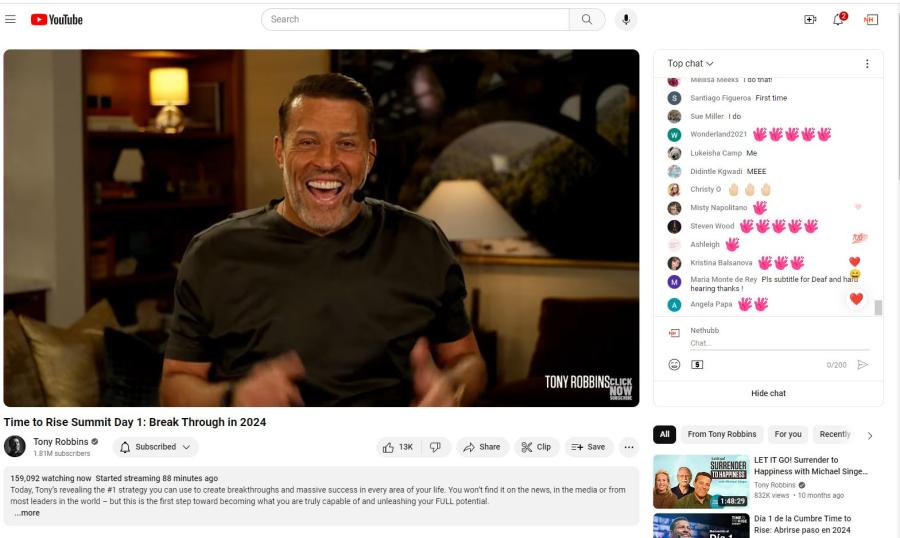Image resolution: width=900 pixels, height=538 pixels.
Task: Click Angela Papa's chat avatar
Action: (x=674, y=305)
